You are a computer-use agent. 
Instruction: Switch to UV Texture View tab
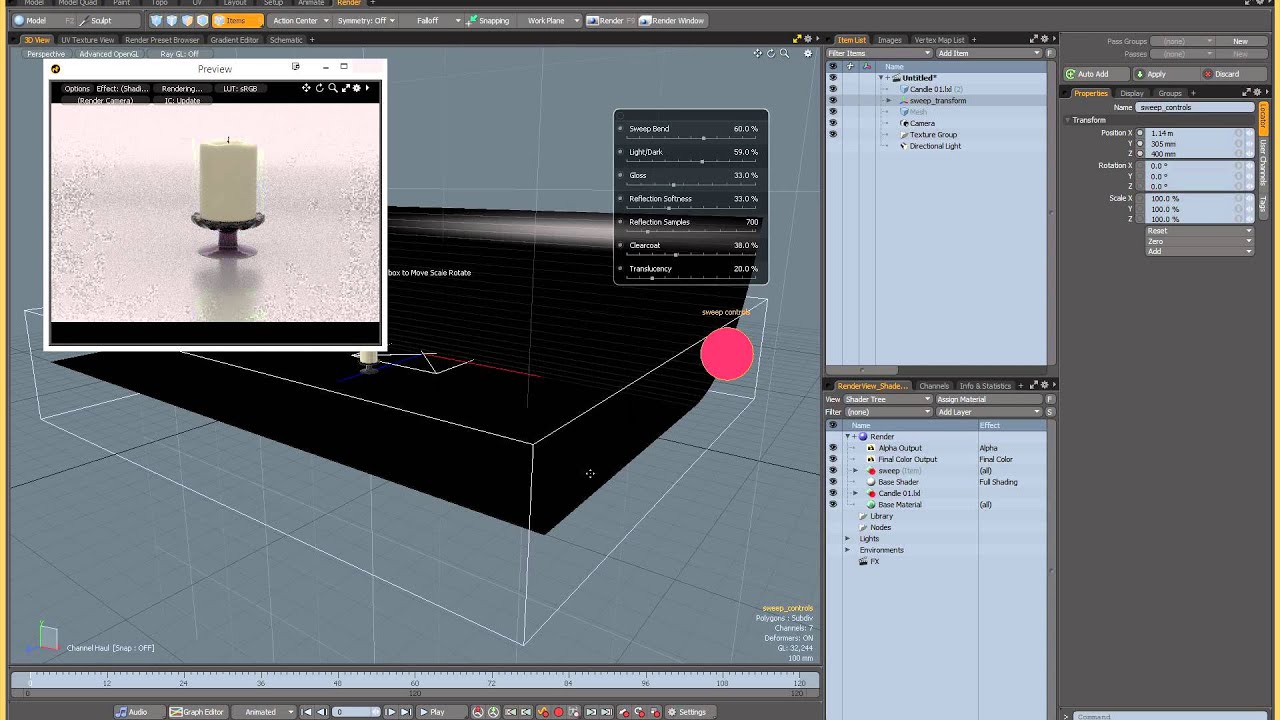point(87,40)
